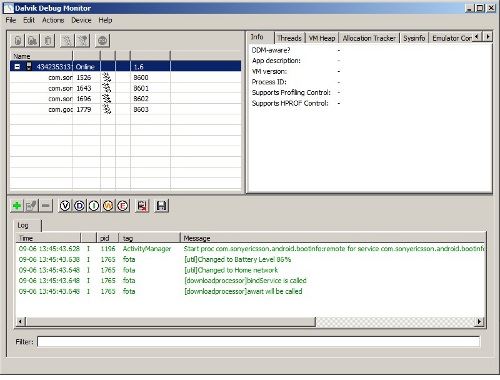Select the 'bindService is called' log line
This screenshot has height=380, width=500.
[x=250, y=281]
